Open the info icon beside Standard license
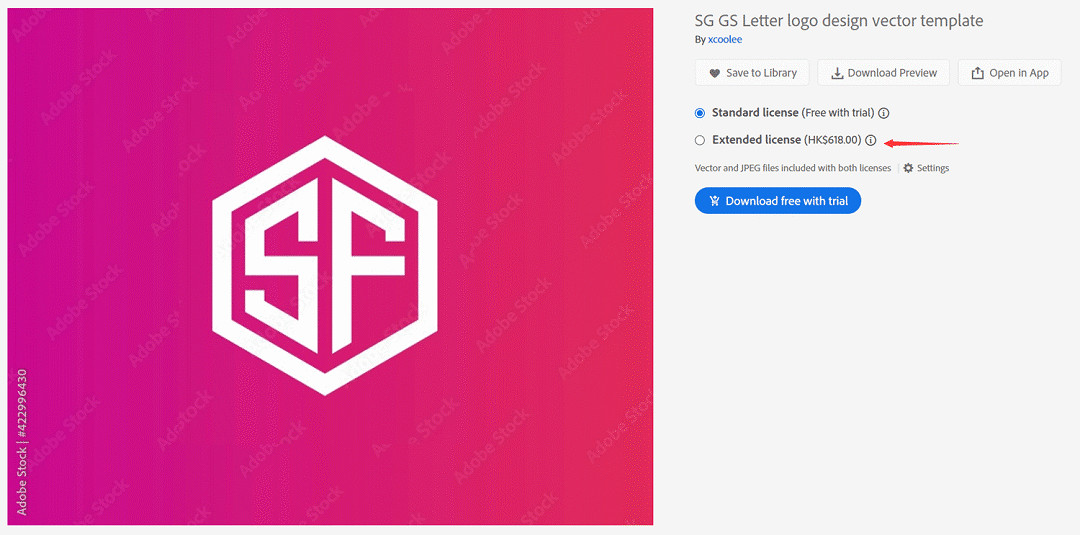 coord(884,113)
